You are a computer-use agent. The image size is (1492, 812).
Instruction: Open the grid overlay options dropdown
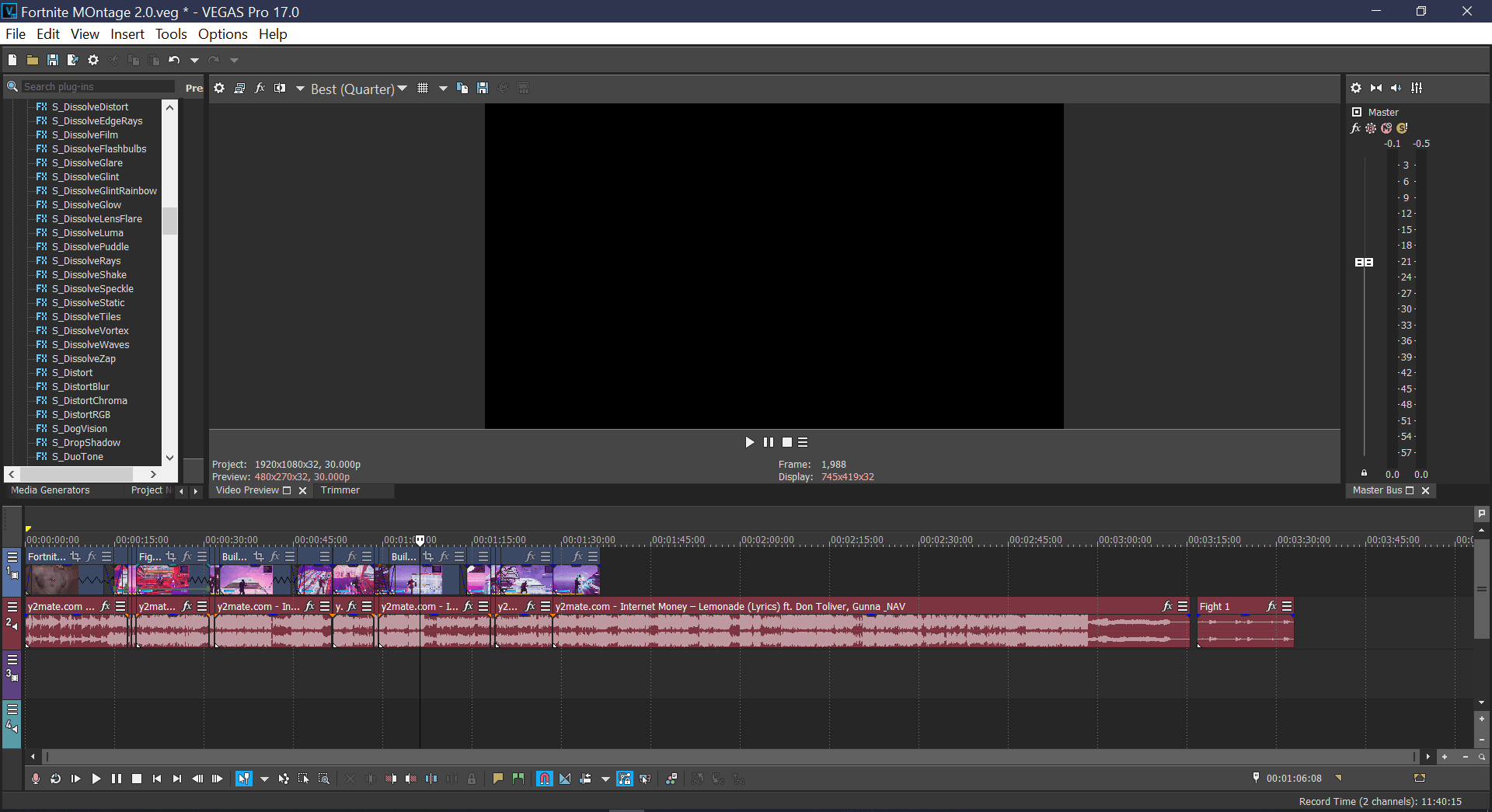(443, 89)
